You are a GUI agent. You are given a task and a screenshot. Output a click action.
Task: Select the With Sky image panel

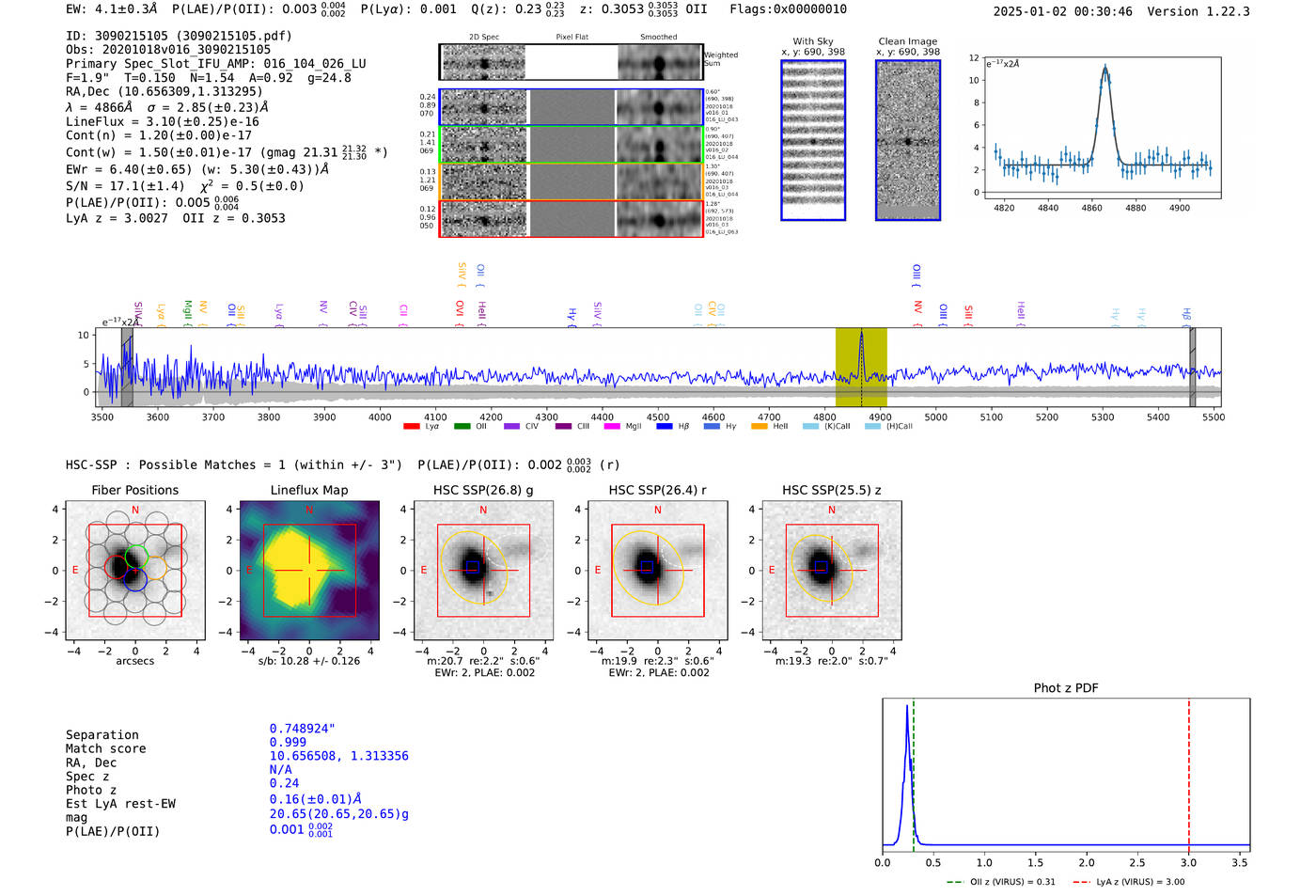[x=813, y=140]
